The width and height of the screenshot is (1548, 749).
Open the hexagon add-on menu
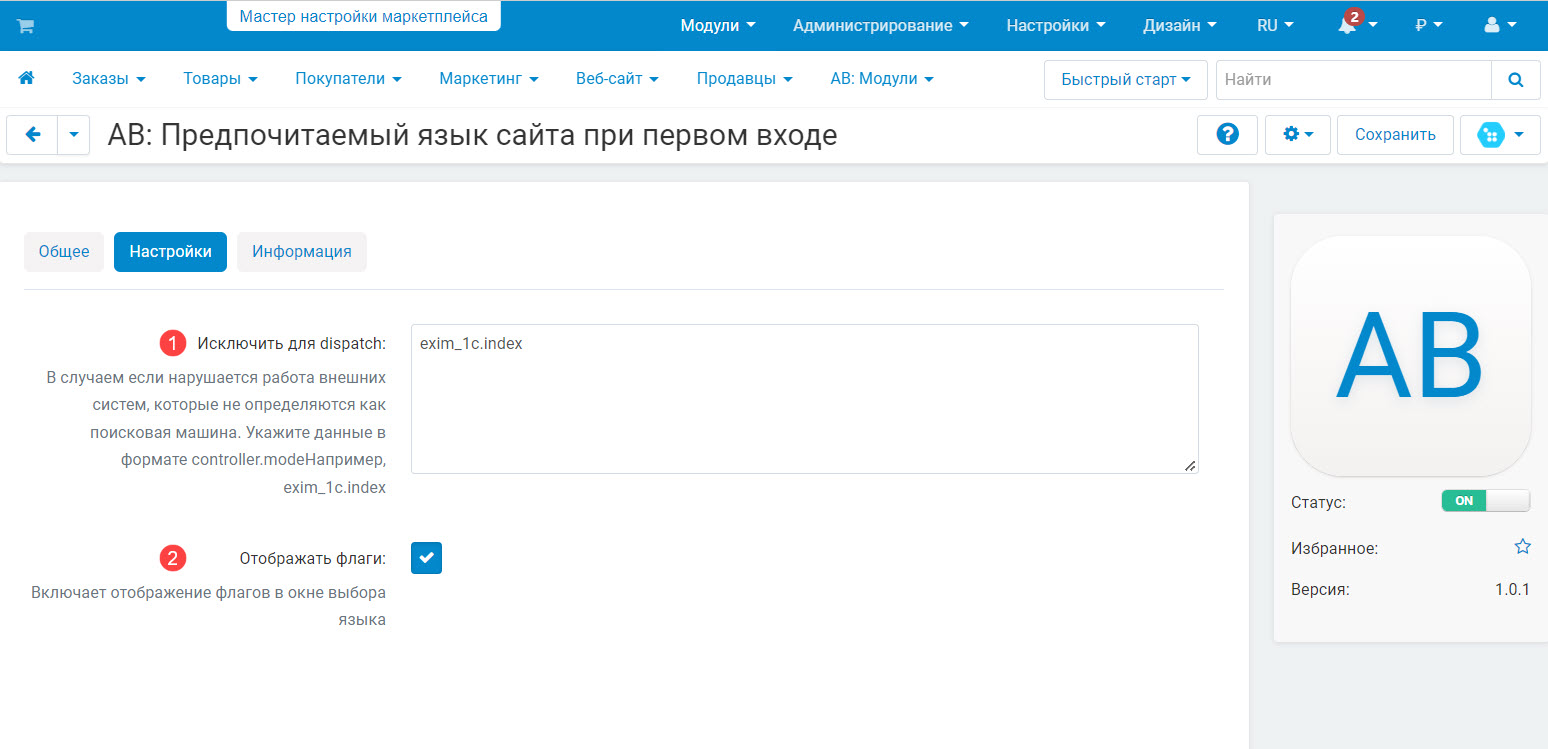(x=1500, y=134)
